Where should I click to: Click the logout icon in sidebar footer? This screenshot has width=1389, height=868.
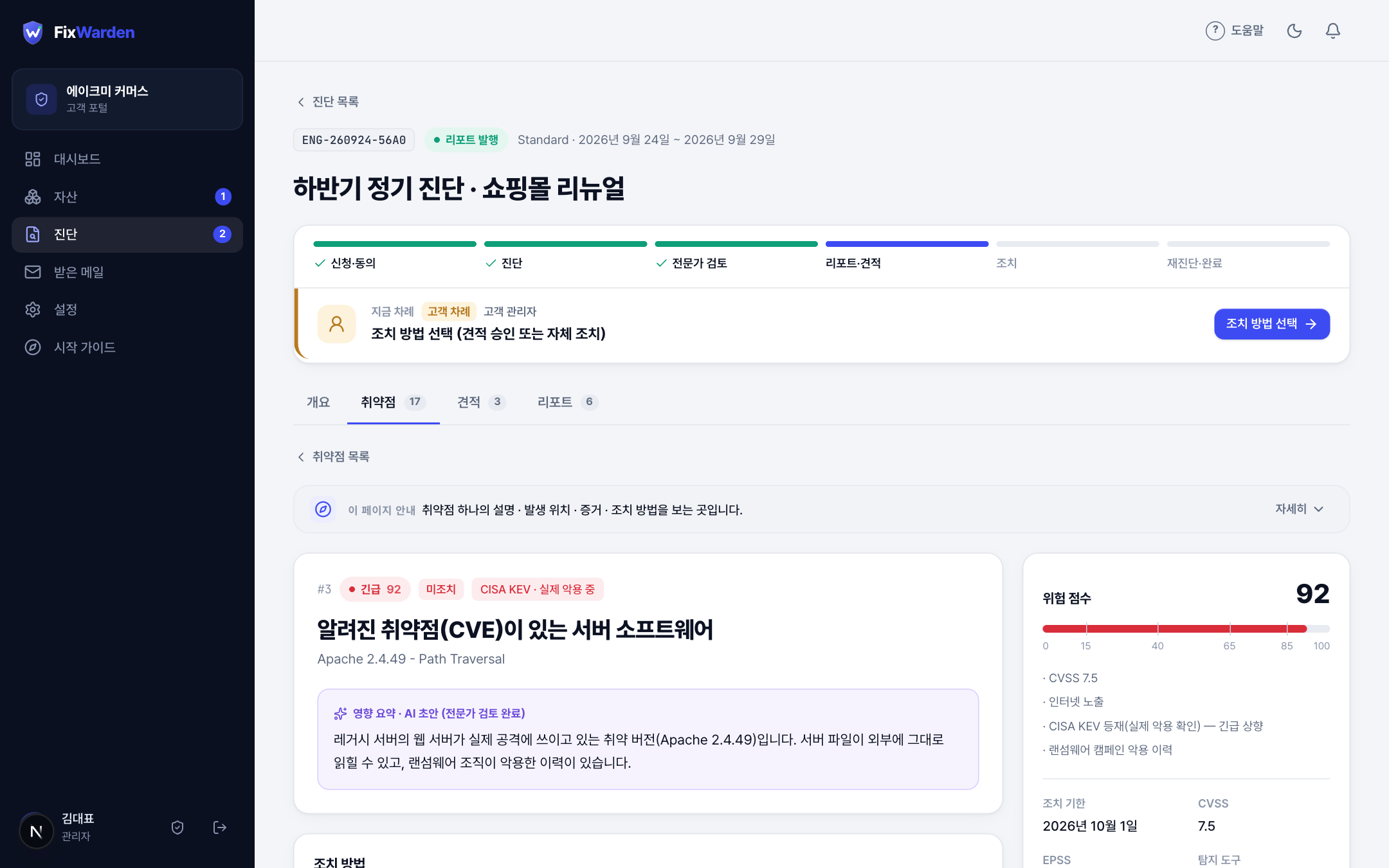[x=220, y=827]
